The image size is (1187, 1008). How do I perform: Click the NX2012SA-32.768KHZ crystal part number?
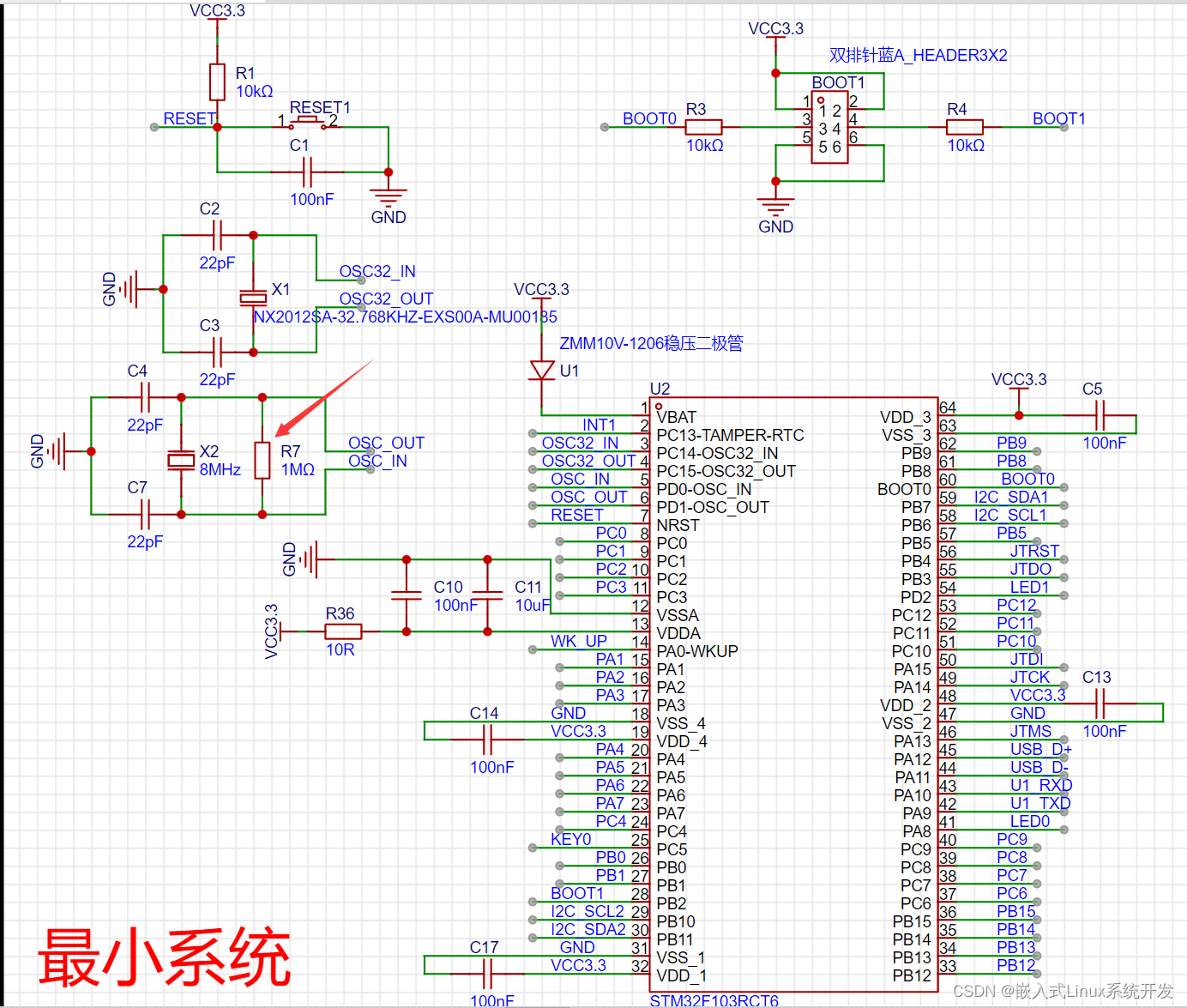[x=405, y=317]
